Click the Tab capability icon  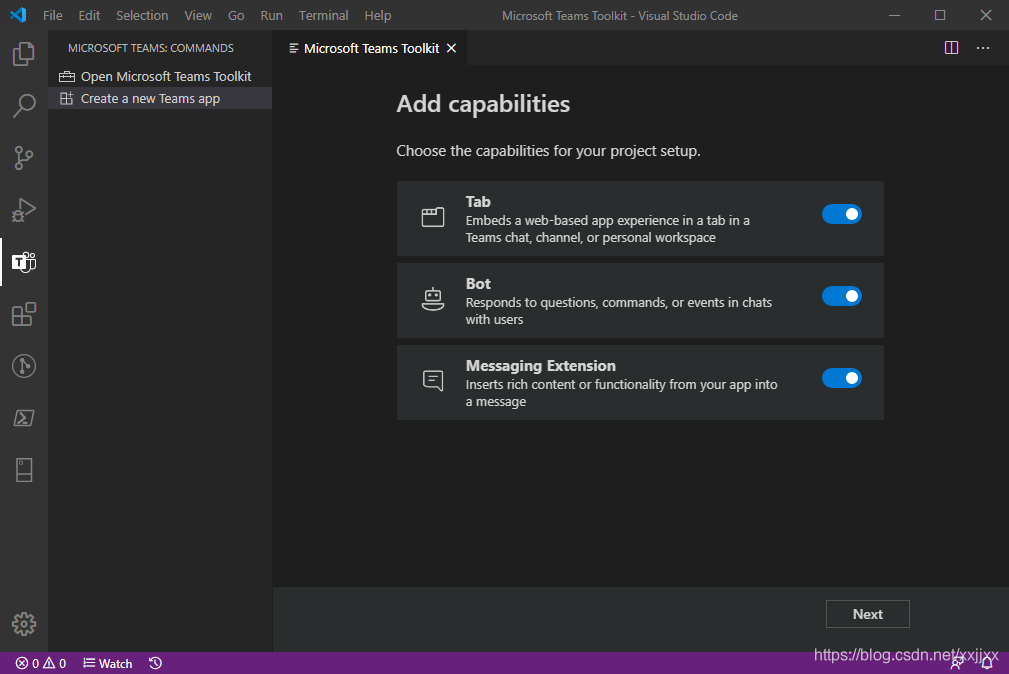pos(432,217)
